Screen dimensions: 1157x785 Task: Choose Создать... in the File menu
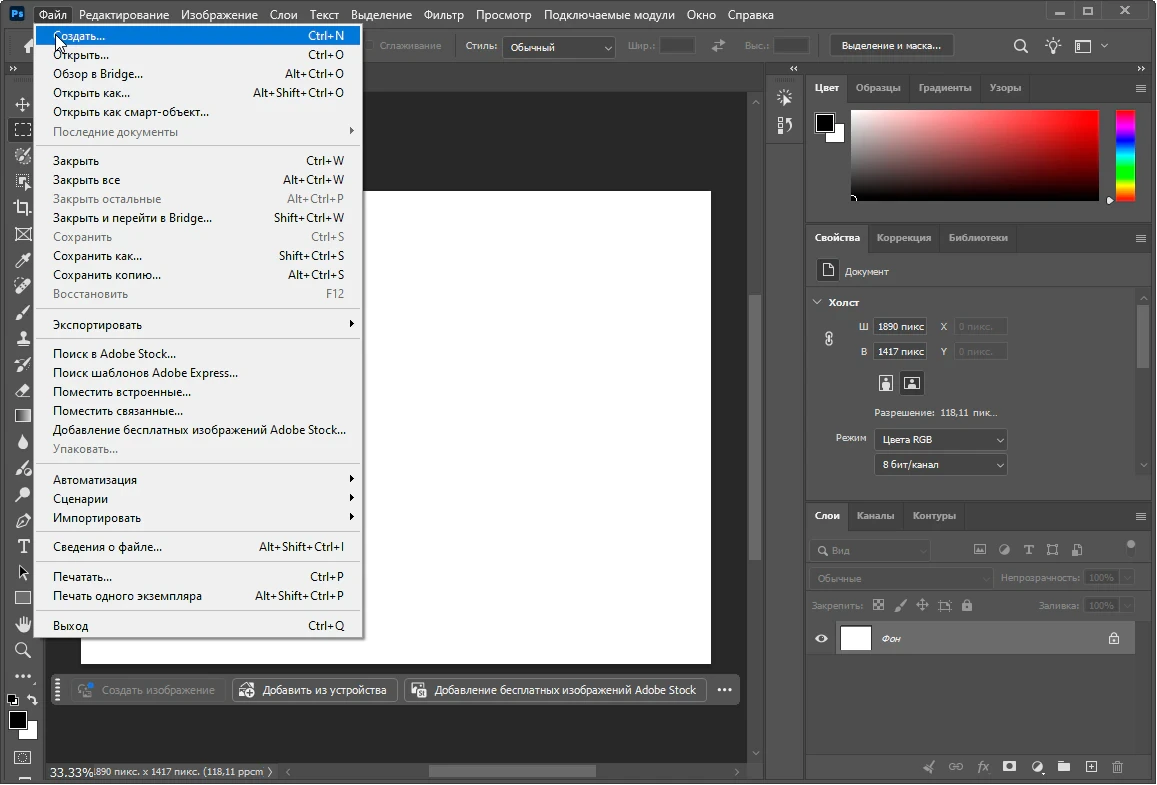tap(198, 35)
